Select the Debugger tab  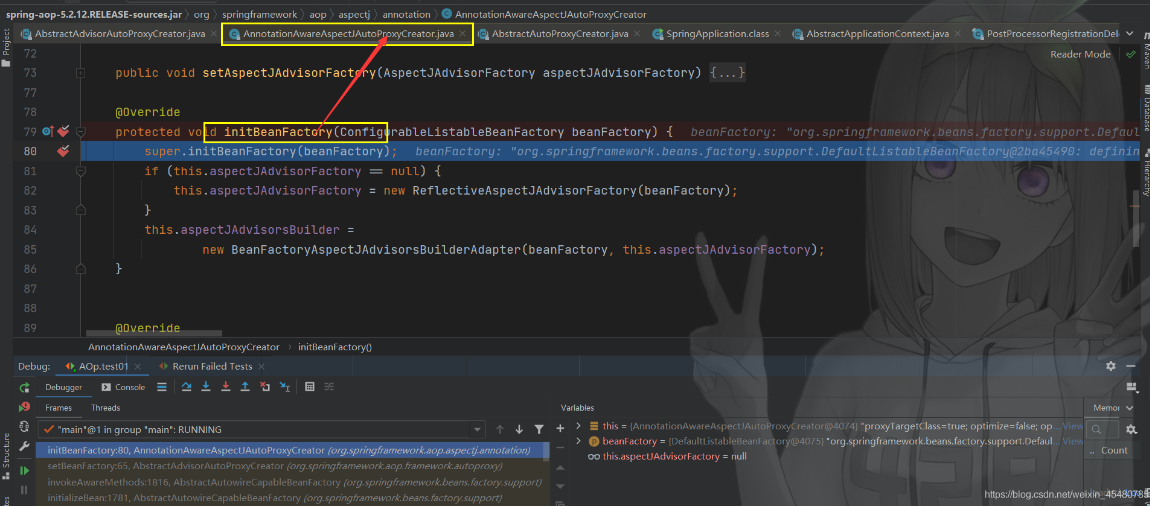(x=64, y=387)
